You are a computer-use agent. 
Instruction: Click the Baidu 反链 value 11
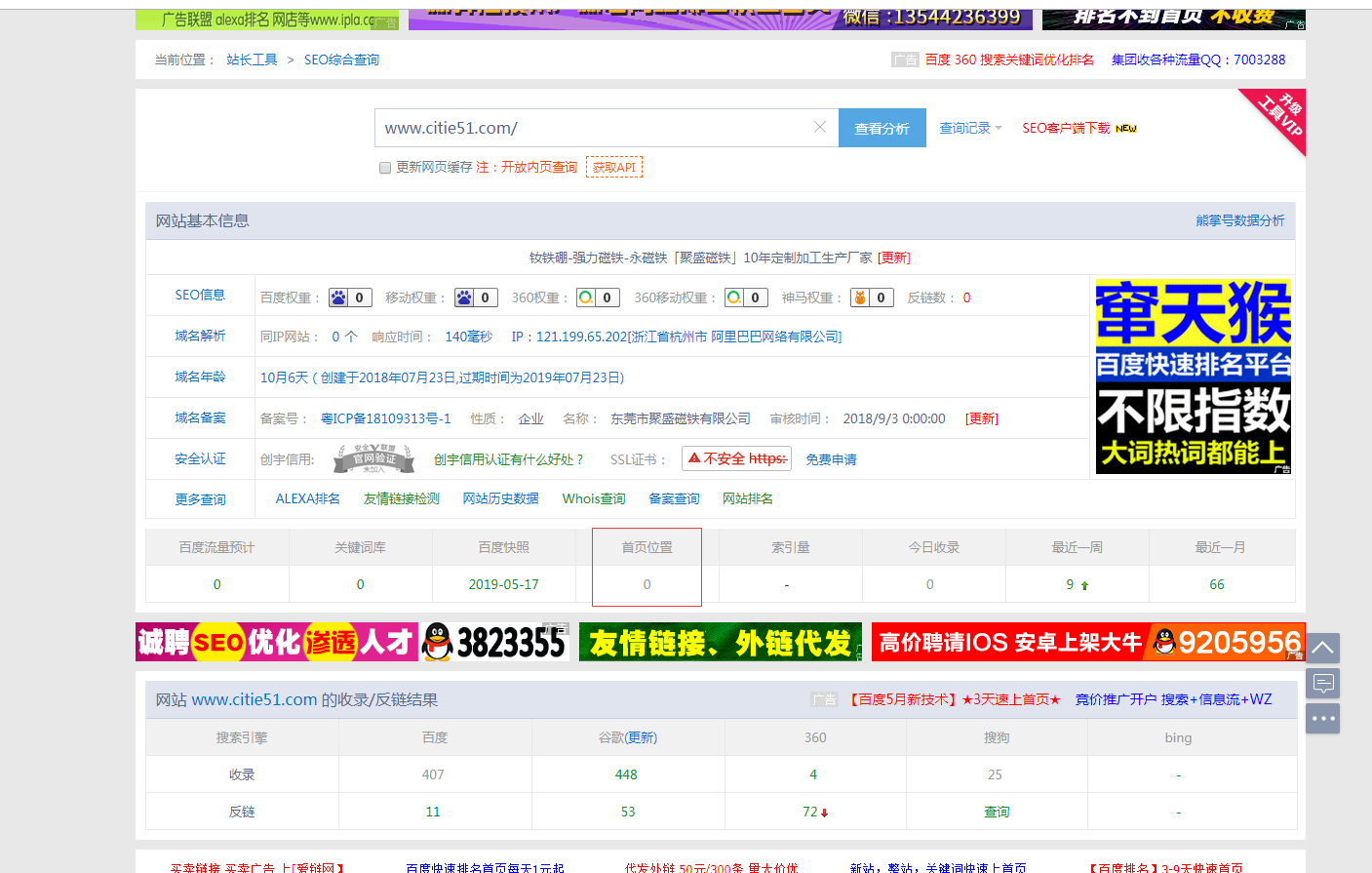[433, 812]
